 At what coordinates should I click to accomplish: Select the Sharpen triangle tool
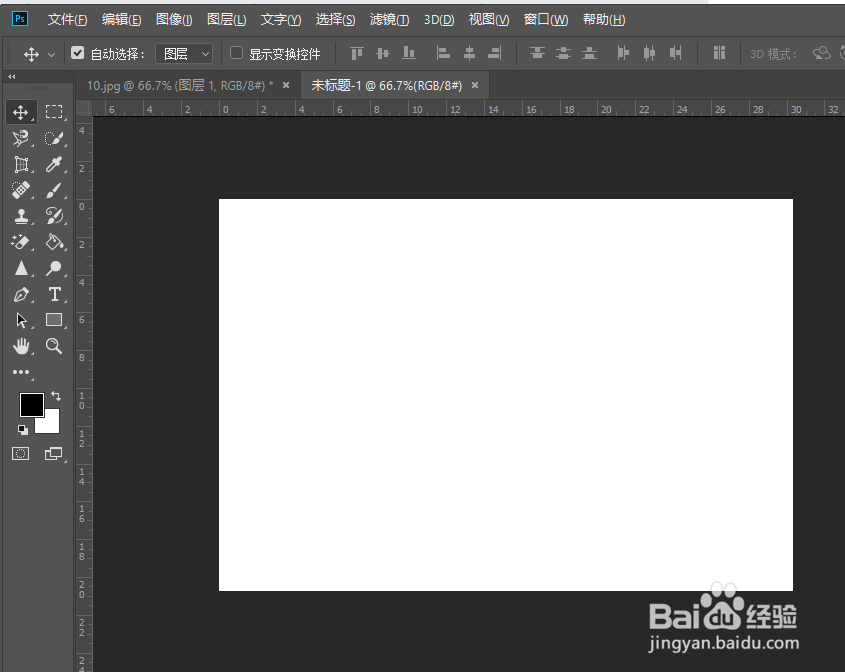[x=21, y=268]
